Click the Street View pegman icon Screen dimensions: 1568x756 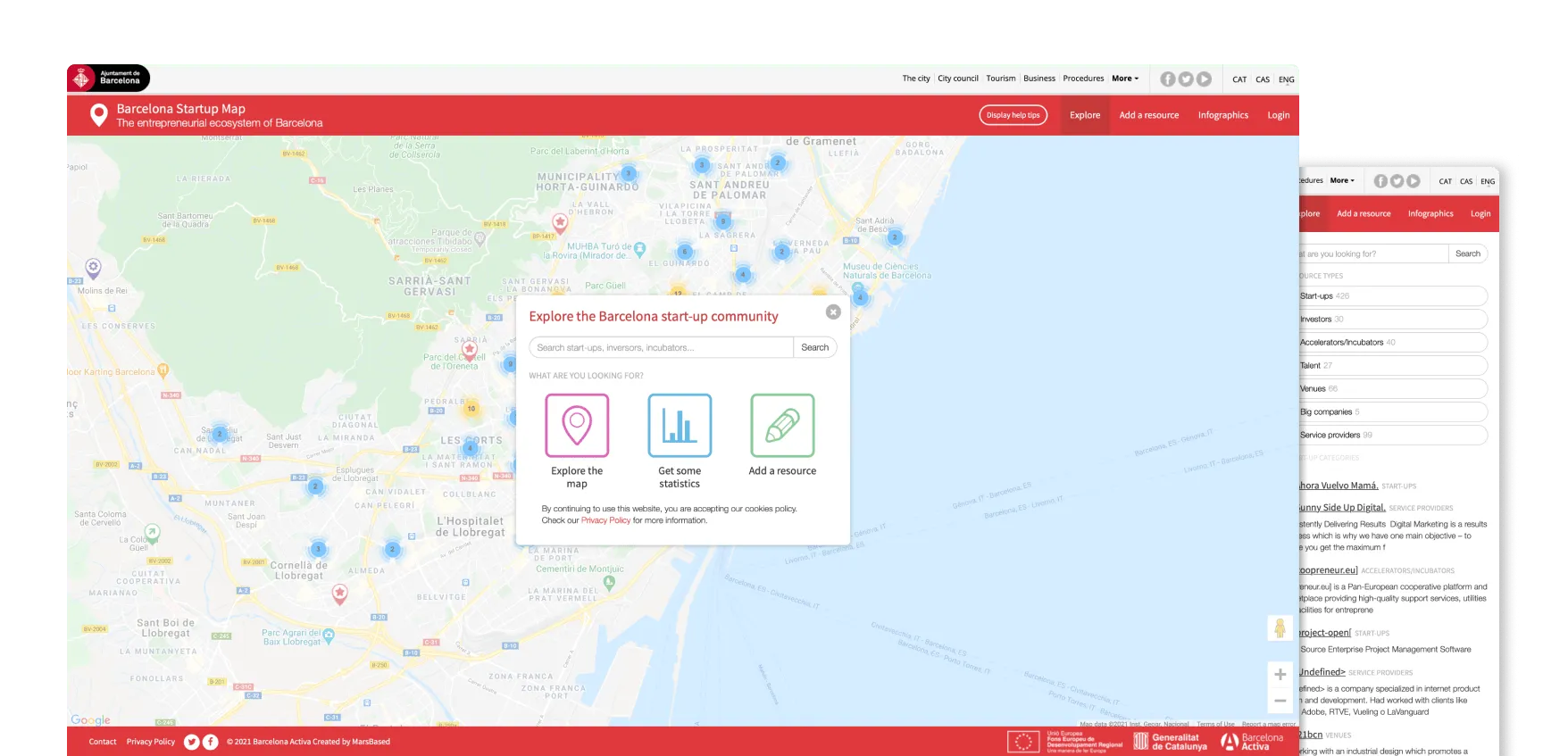click(x=1280, y=628)
